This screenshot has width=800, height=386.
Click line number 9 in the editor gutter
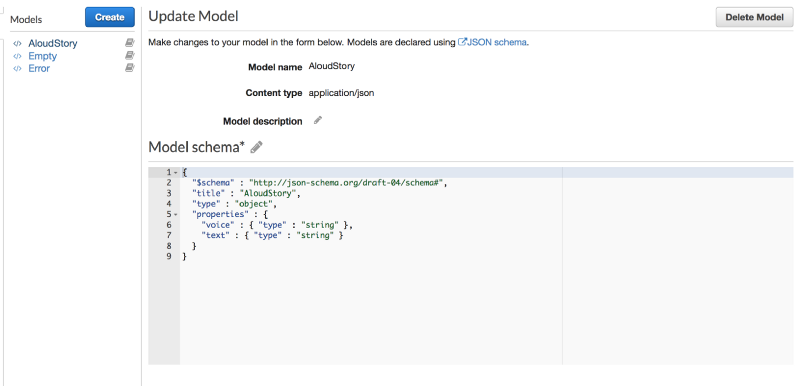[169, 256]
